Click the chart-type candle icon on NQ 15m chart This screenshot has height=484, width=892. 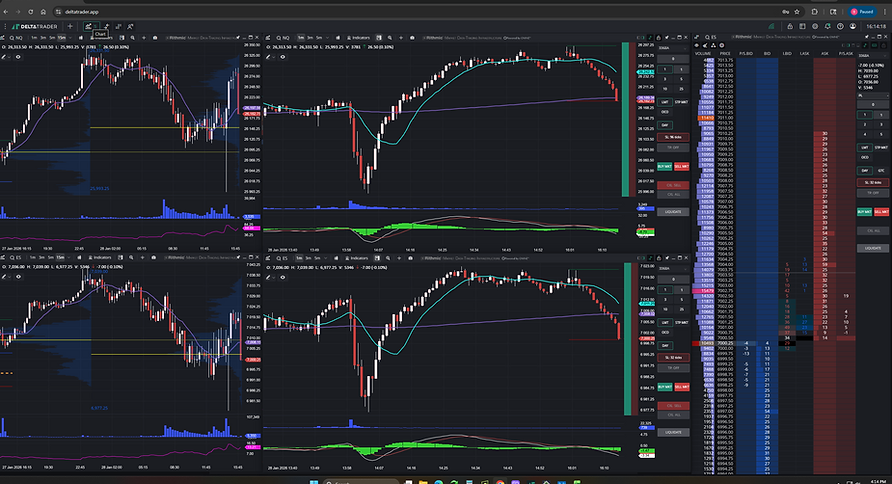point(81,38)
